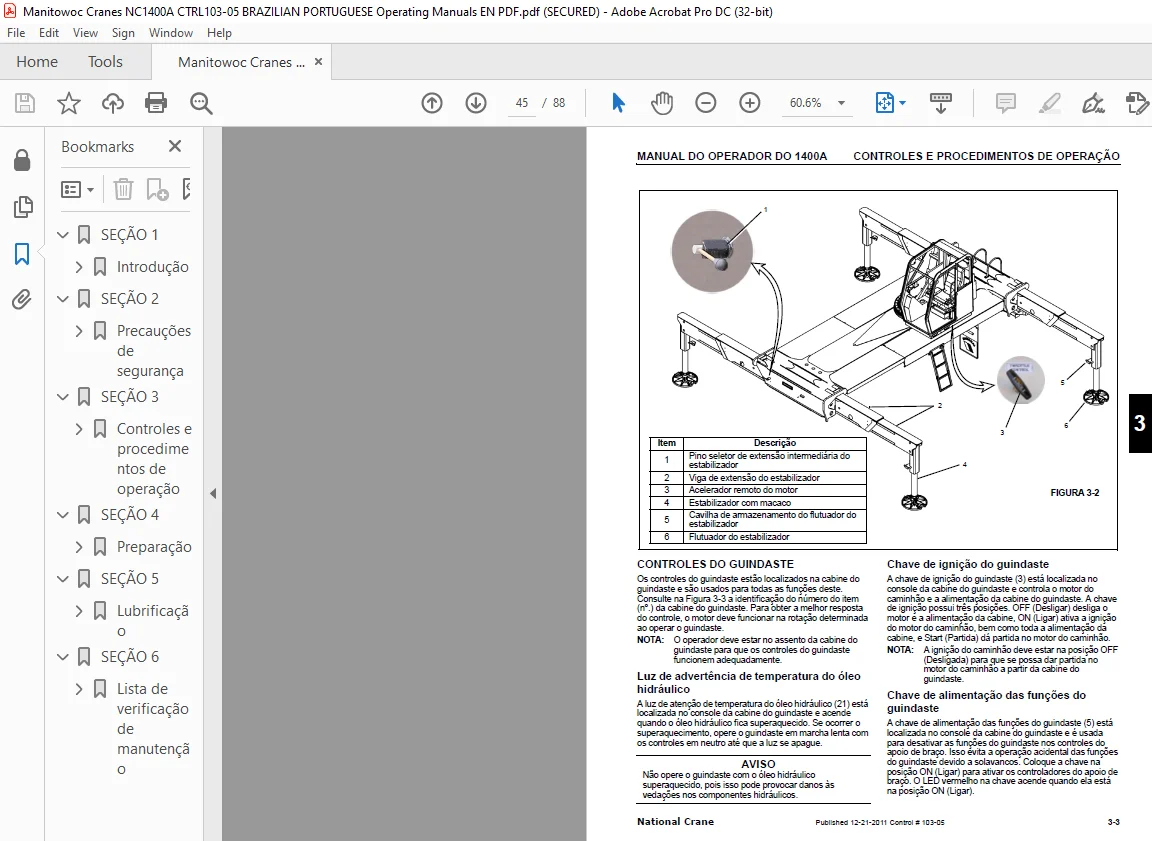Collapse the SEÇÃO 5 bookmark
The image size is (1152, 841).
pos(63,579)
